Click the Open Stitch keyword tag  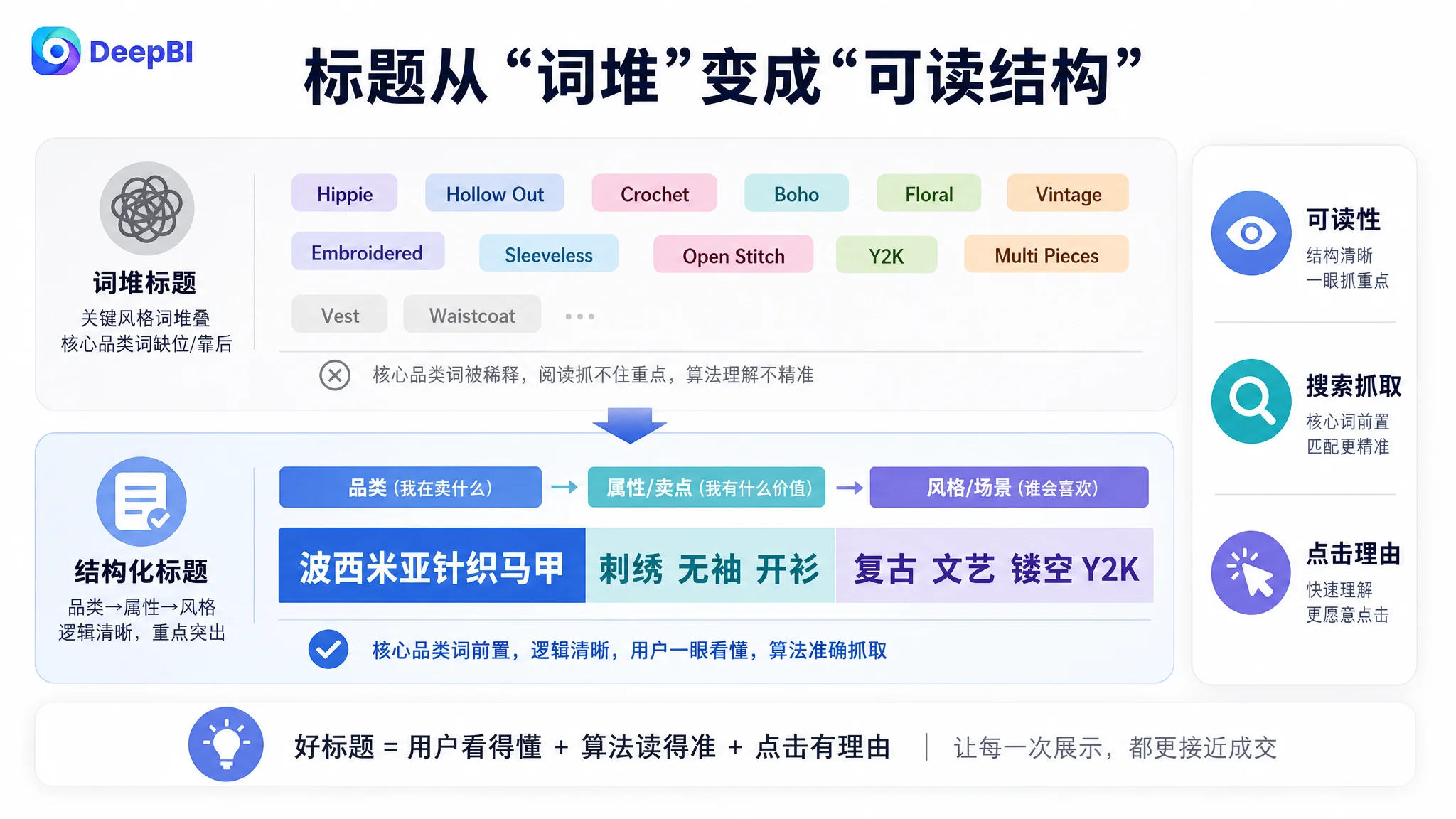click(x=734, y=255)
